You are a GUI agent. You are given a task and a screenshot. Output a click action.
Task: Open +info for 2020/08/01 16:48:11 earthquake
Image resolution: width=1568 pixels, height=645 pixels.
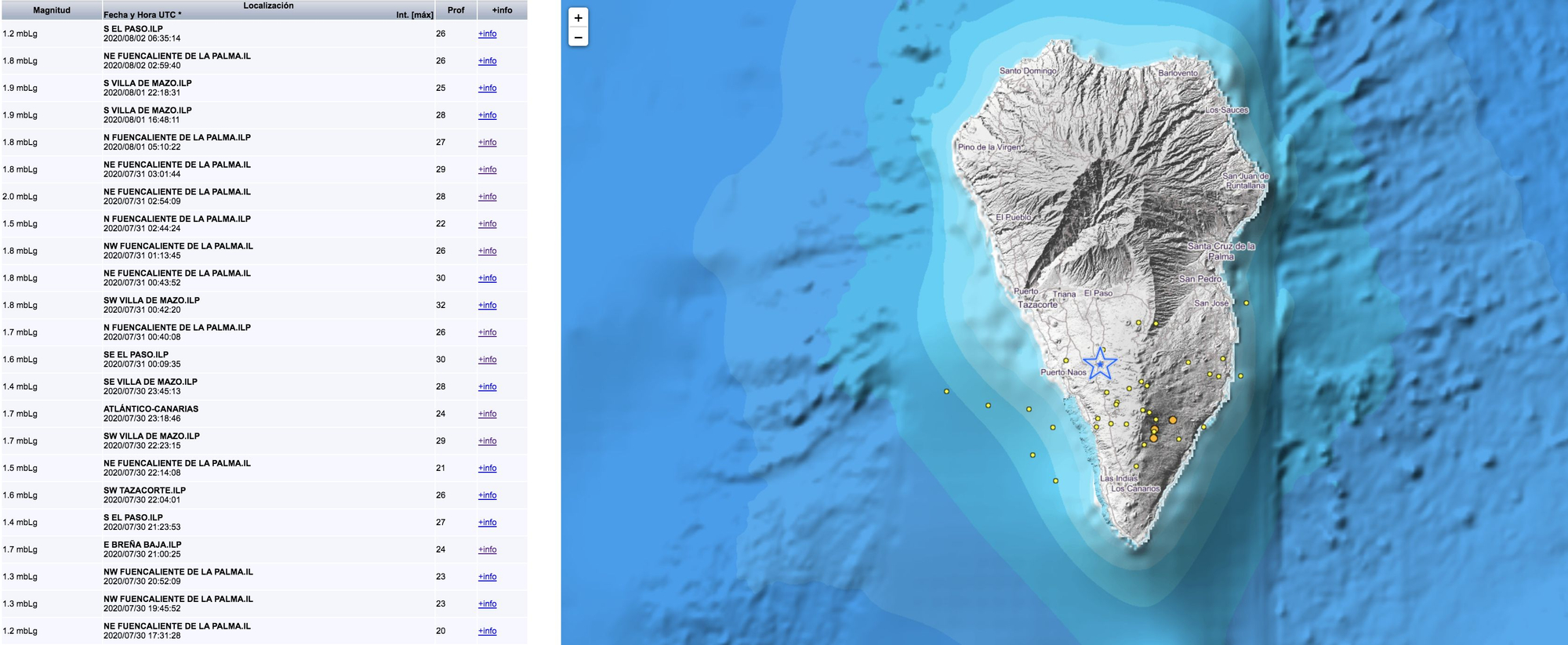pos(488,115)
